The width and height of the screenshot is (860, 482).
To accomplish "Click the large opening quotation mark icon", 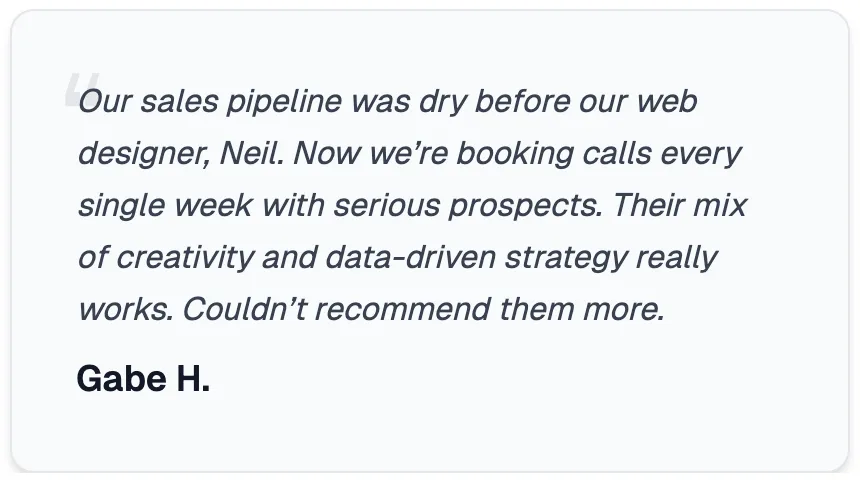I will point(82,89).
